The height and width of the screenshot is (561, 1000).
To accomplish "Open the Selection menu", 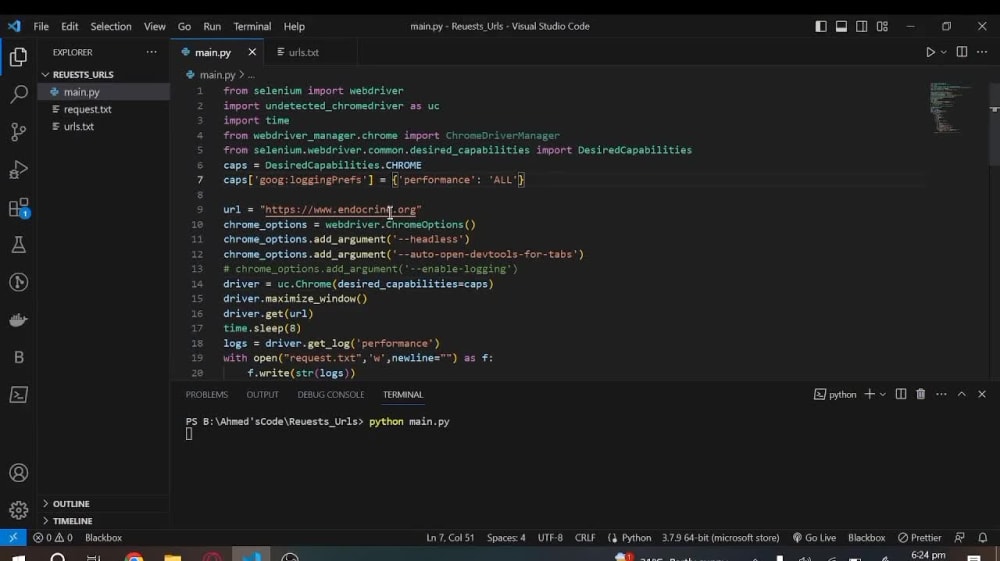I will pos(111,26).
